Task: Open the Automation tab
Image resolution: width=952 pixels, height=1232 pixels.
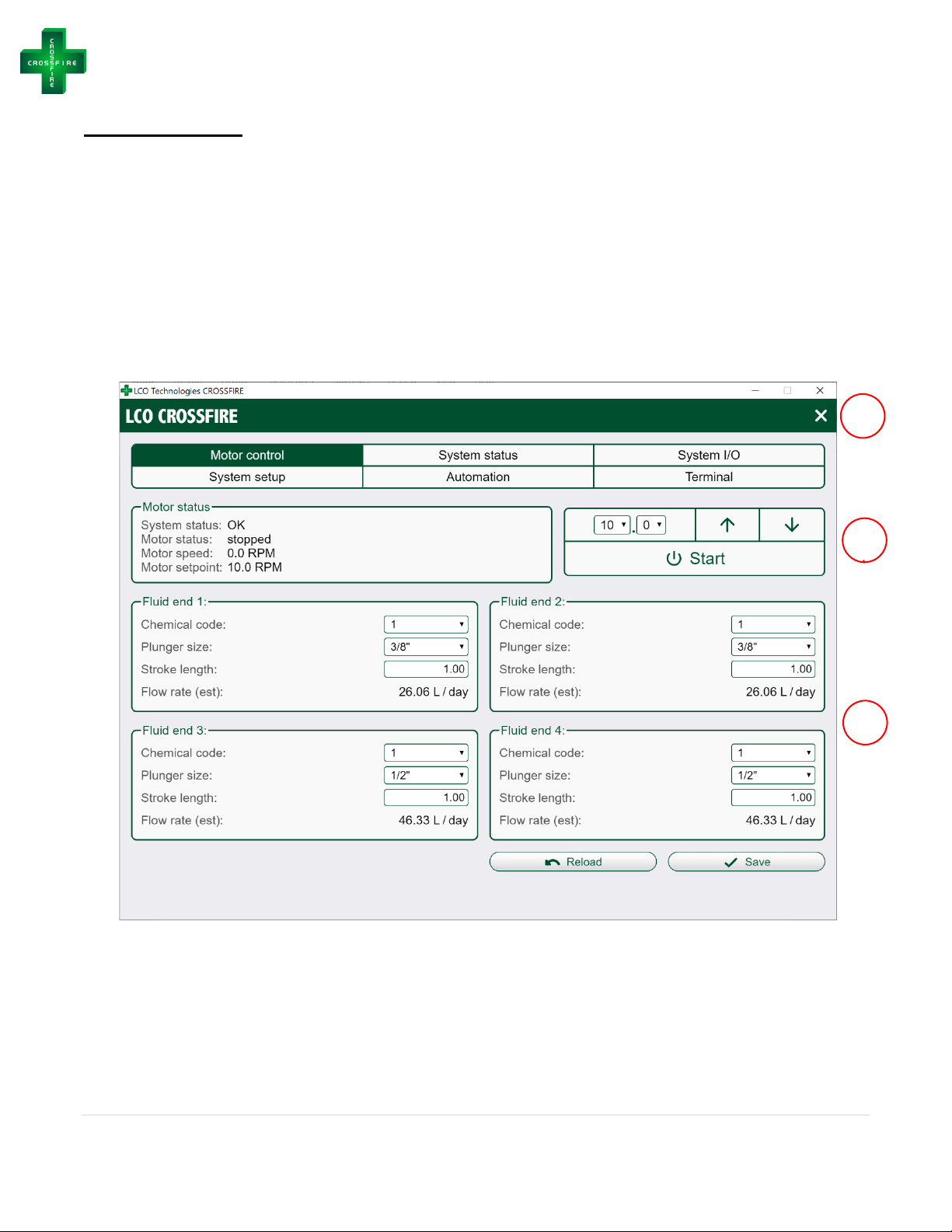Action: pyautogui.click(x=478, y=477)
